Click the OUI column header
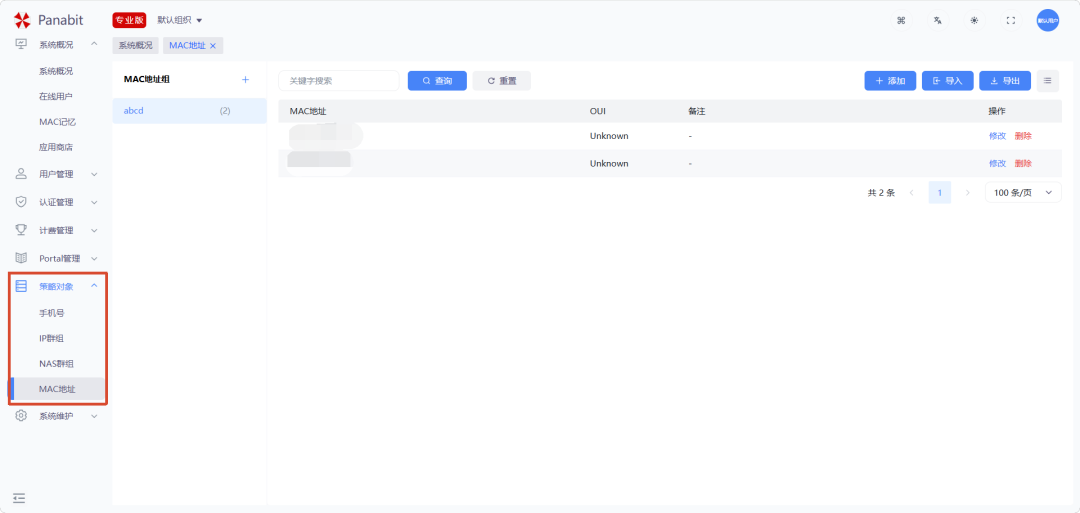Viewport: 1080px width, 513px height. coord(598,111)
